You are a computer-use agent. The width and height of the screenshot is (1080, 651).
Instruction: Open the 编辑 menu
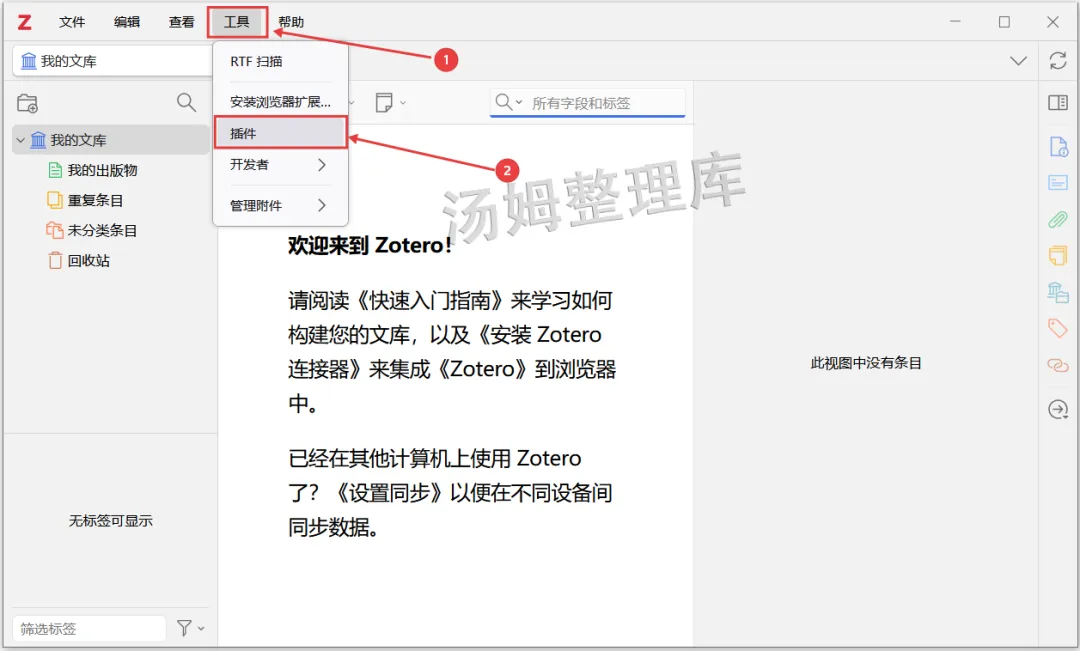point(127,22)
